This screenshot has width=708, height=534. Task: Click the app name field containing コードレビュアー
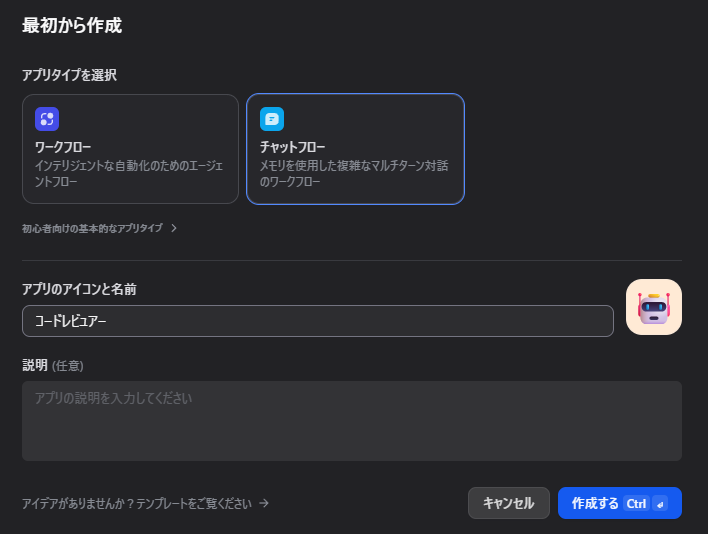point(317,321)
